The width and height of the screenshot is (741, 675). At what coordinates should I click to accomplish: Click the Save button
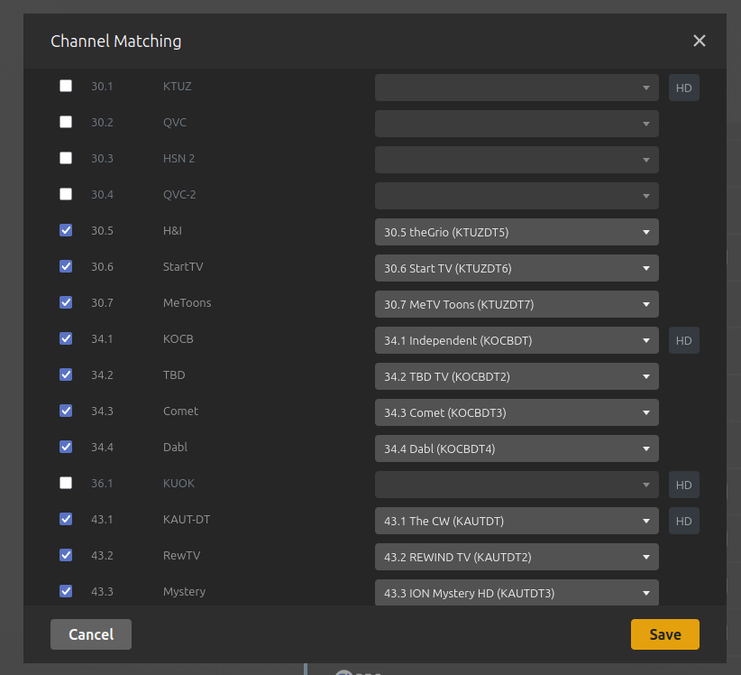pos(665,634)
